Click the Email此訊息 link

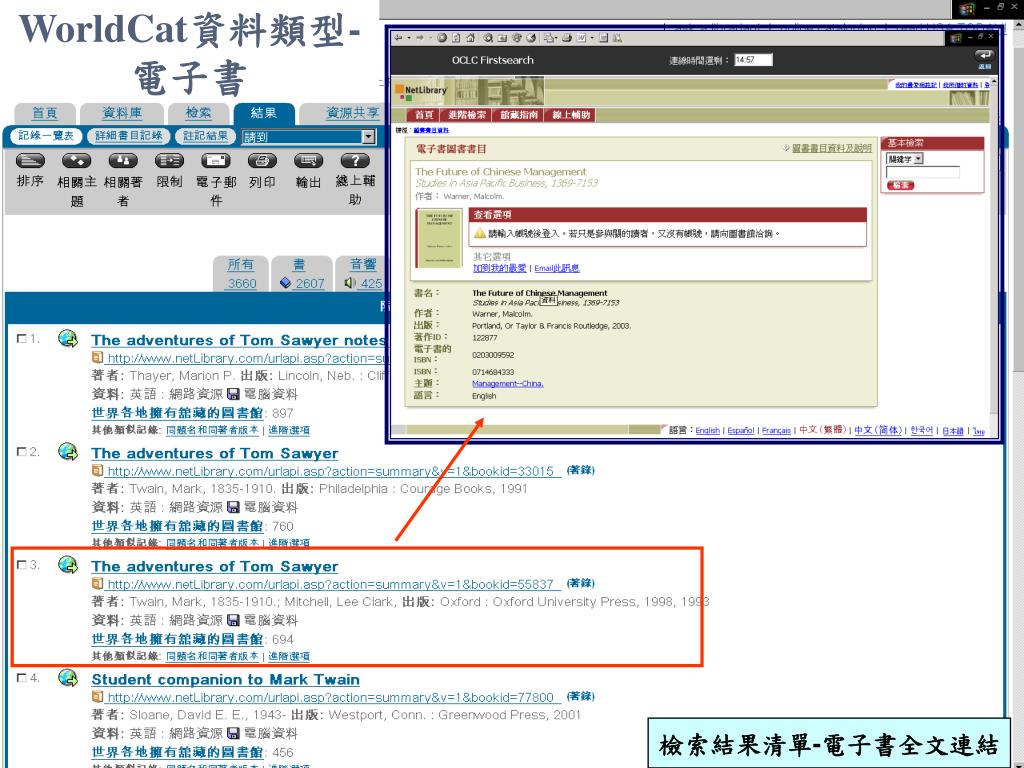[x=557, y=268]
